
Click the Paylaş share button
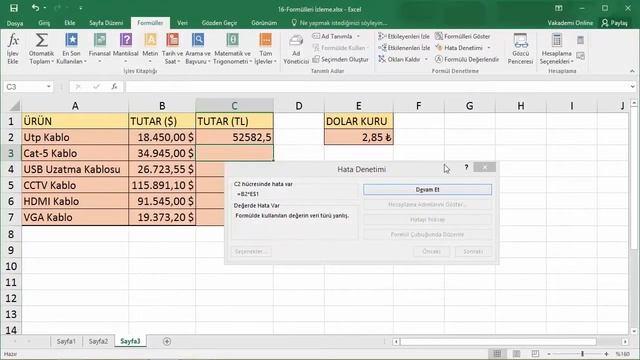click(x=615, y=23)
